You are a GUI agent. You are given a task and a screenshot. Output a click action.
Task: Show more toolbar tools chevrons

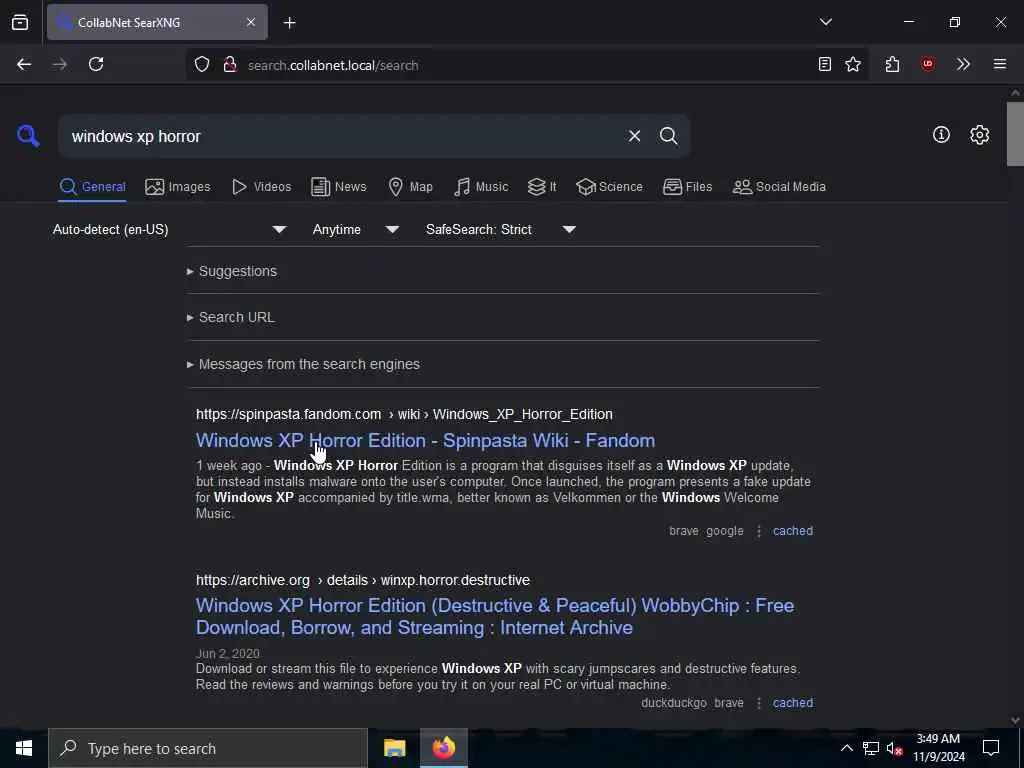pyautogui.click(x=963, y=64)
